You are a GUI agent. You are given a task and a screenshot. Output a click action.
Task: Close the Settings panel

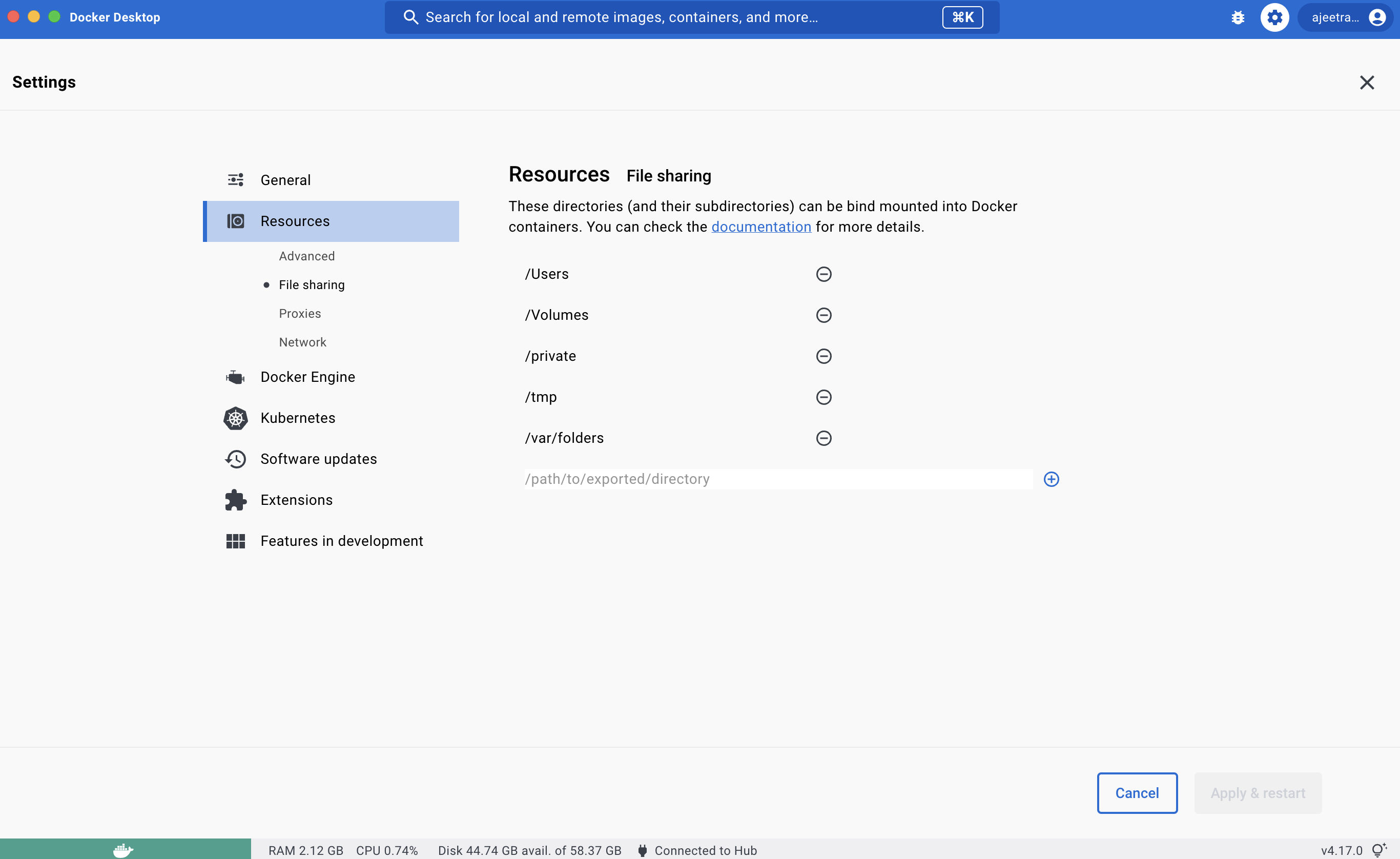[1367, 83]
